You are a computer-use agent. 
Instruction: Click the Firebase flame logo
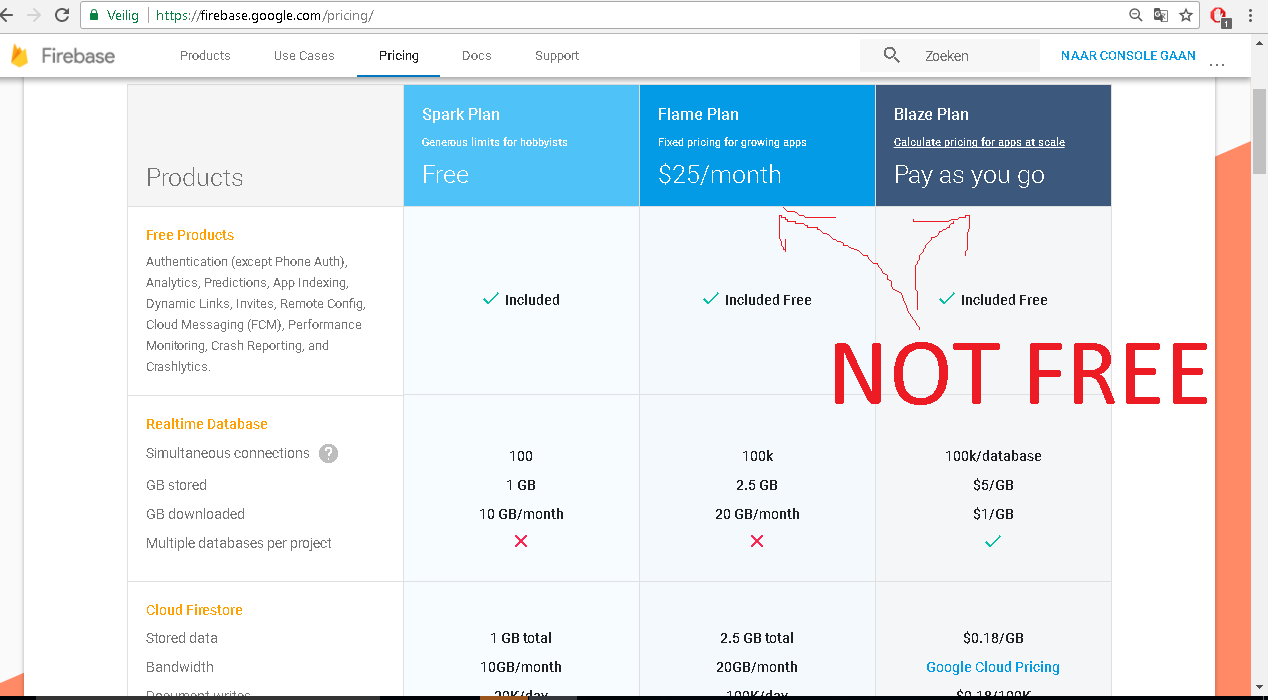pyautogui.click(x=19, y=56)
